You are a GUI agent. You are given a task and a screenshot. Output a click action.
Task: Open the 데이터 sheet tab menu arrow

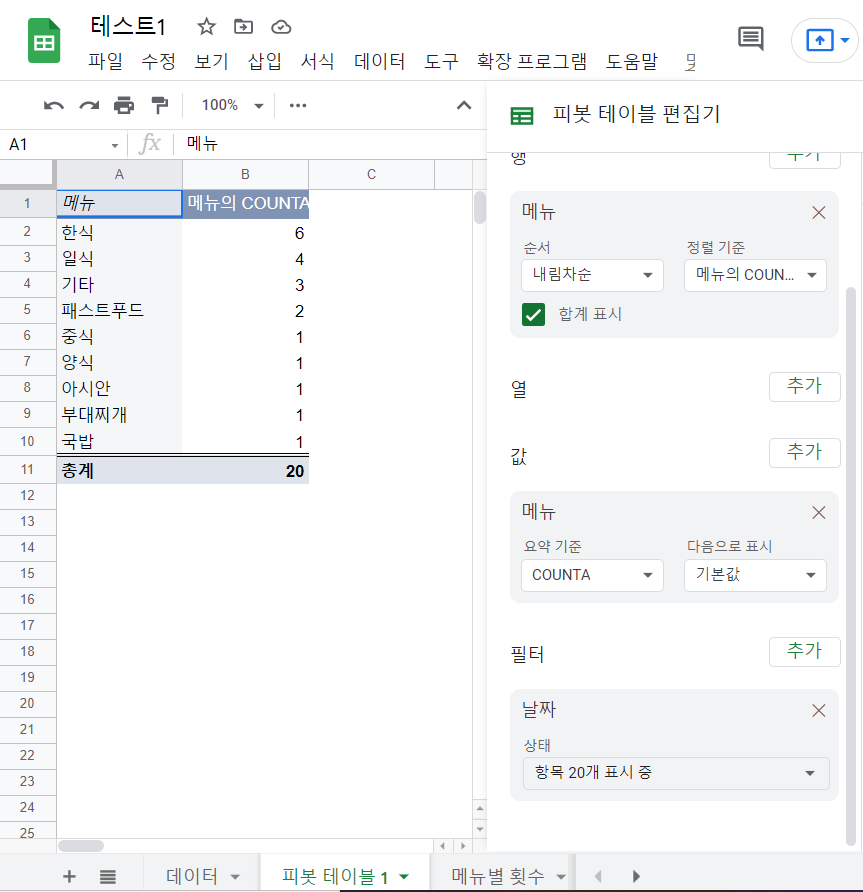pos(235,877)
